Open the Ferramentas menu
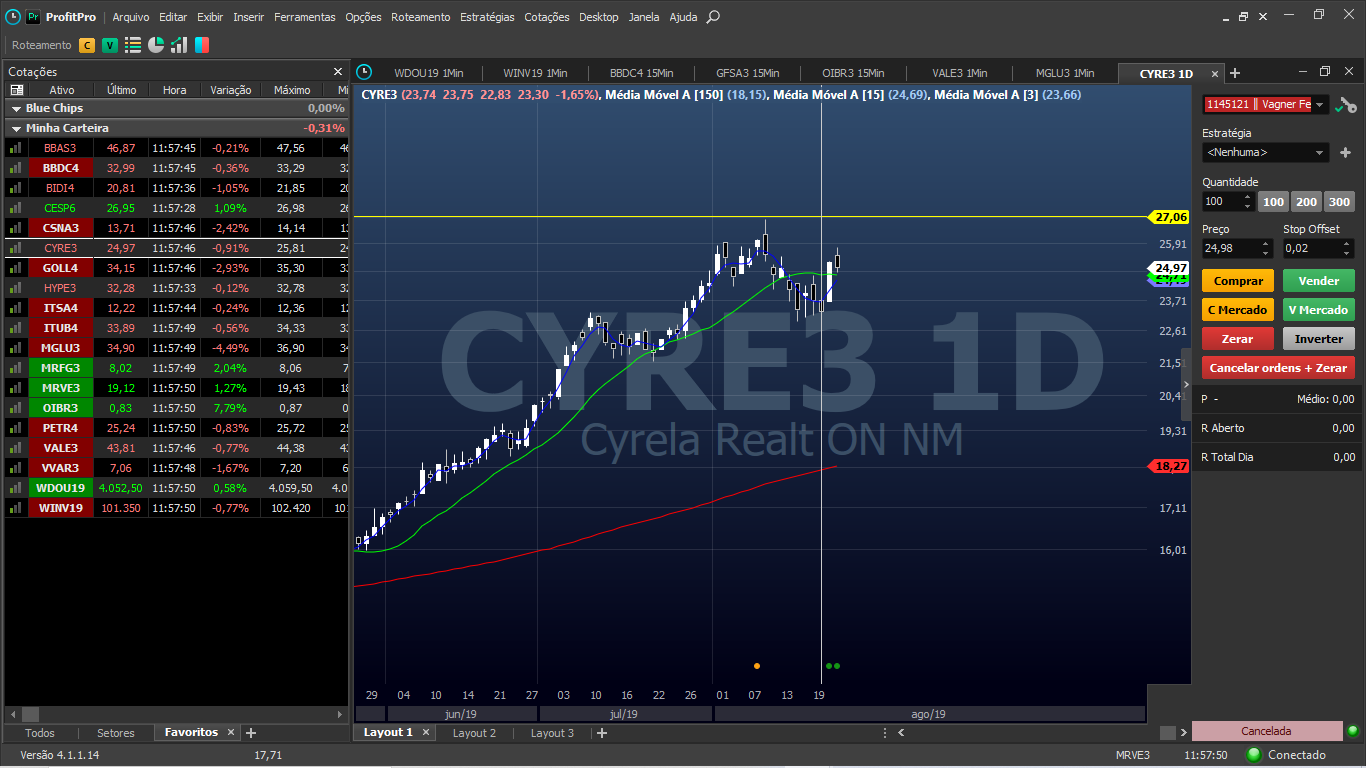Viewport: 1366px width, 768px height. click(x=306, y=17)
